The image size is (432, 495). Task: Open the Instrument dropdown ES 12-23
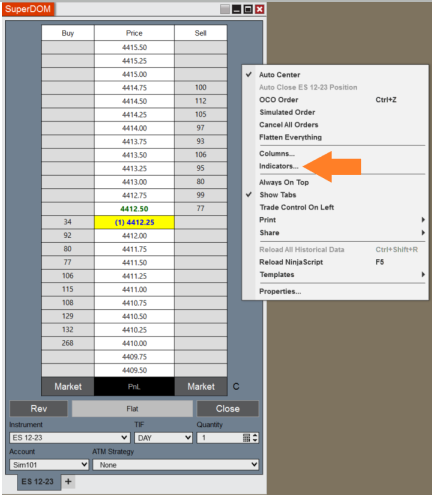(x=69, y=438)
